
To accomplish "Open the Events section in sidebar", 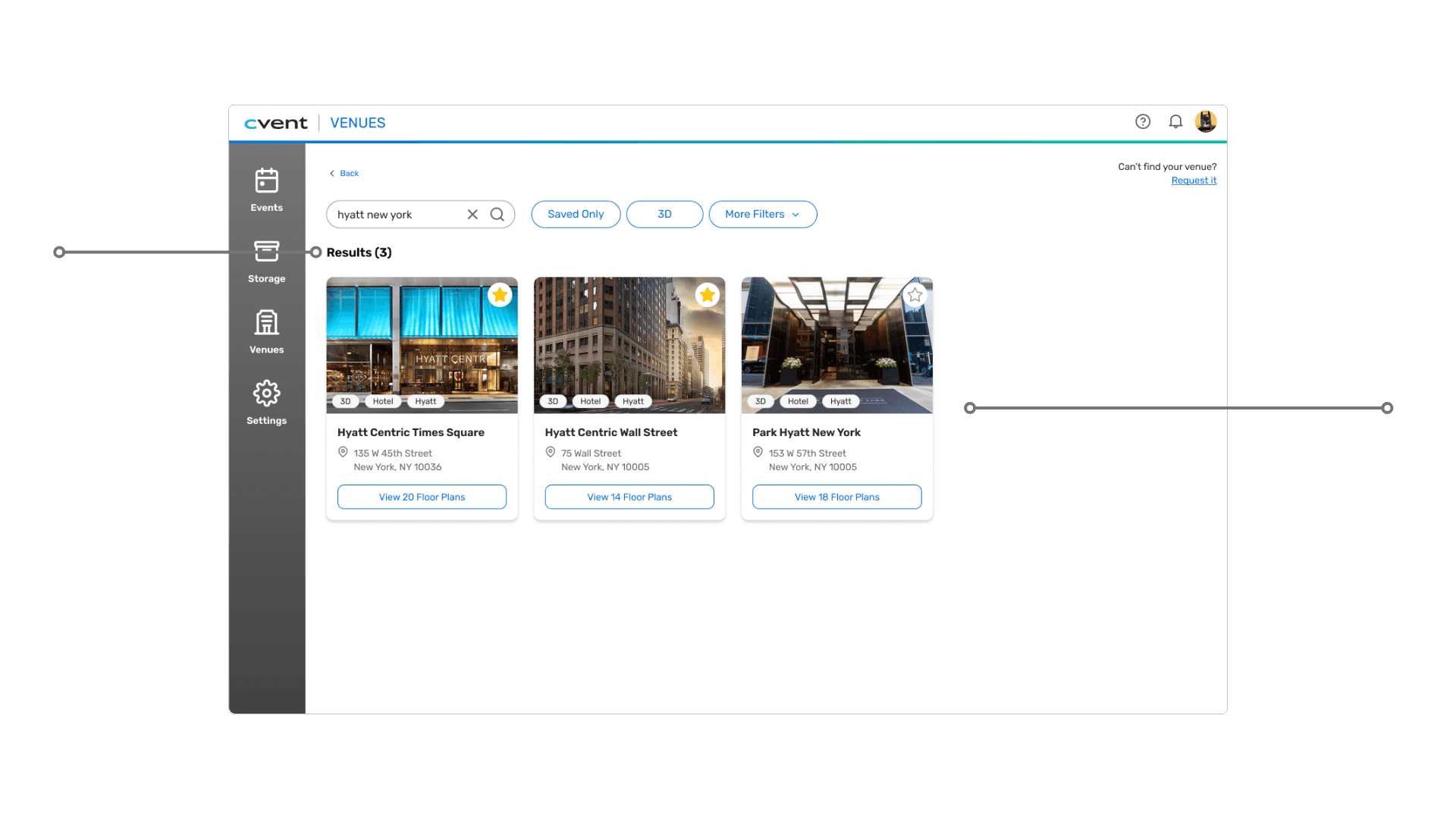I will [x=266, y=190].
